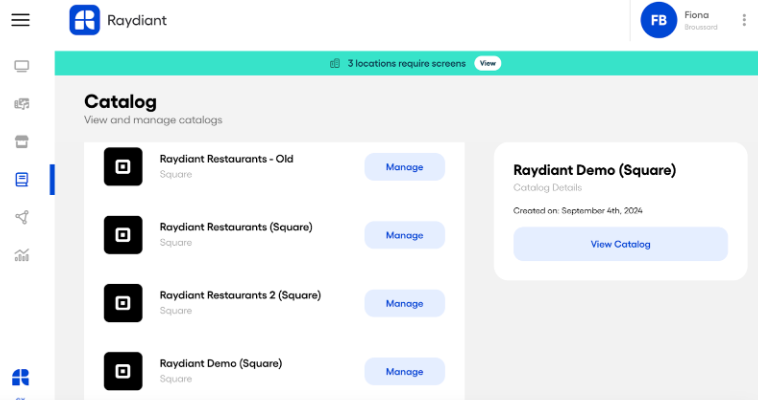Viewport: 758px width, 400px height.
Task: Click the View Catalog button
Action: coord(620,244)
